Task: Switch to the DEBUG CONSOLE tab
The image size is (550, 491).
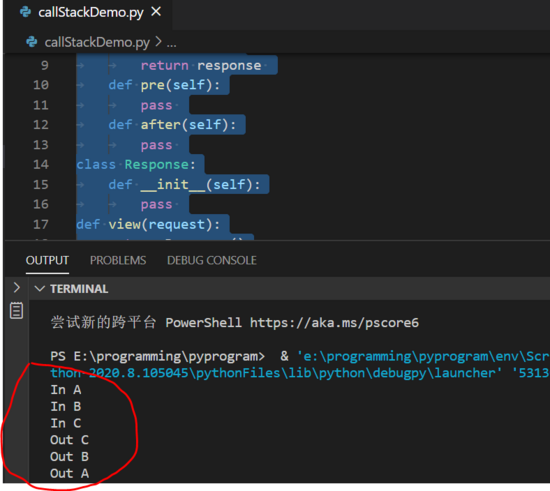Action: [x=212, y=261]
